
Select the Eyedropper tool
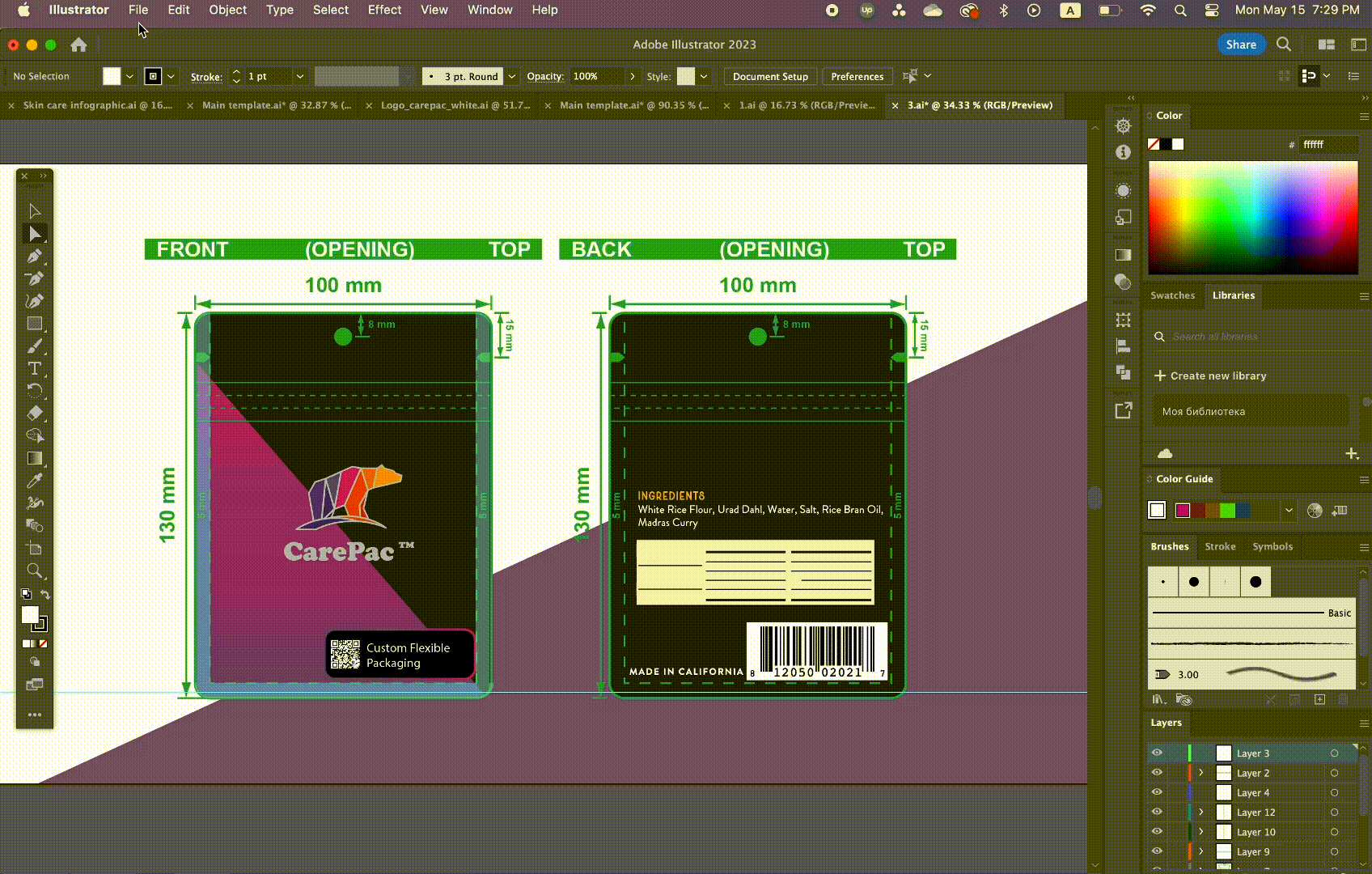35,481
